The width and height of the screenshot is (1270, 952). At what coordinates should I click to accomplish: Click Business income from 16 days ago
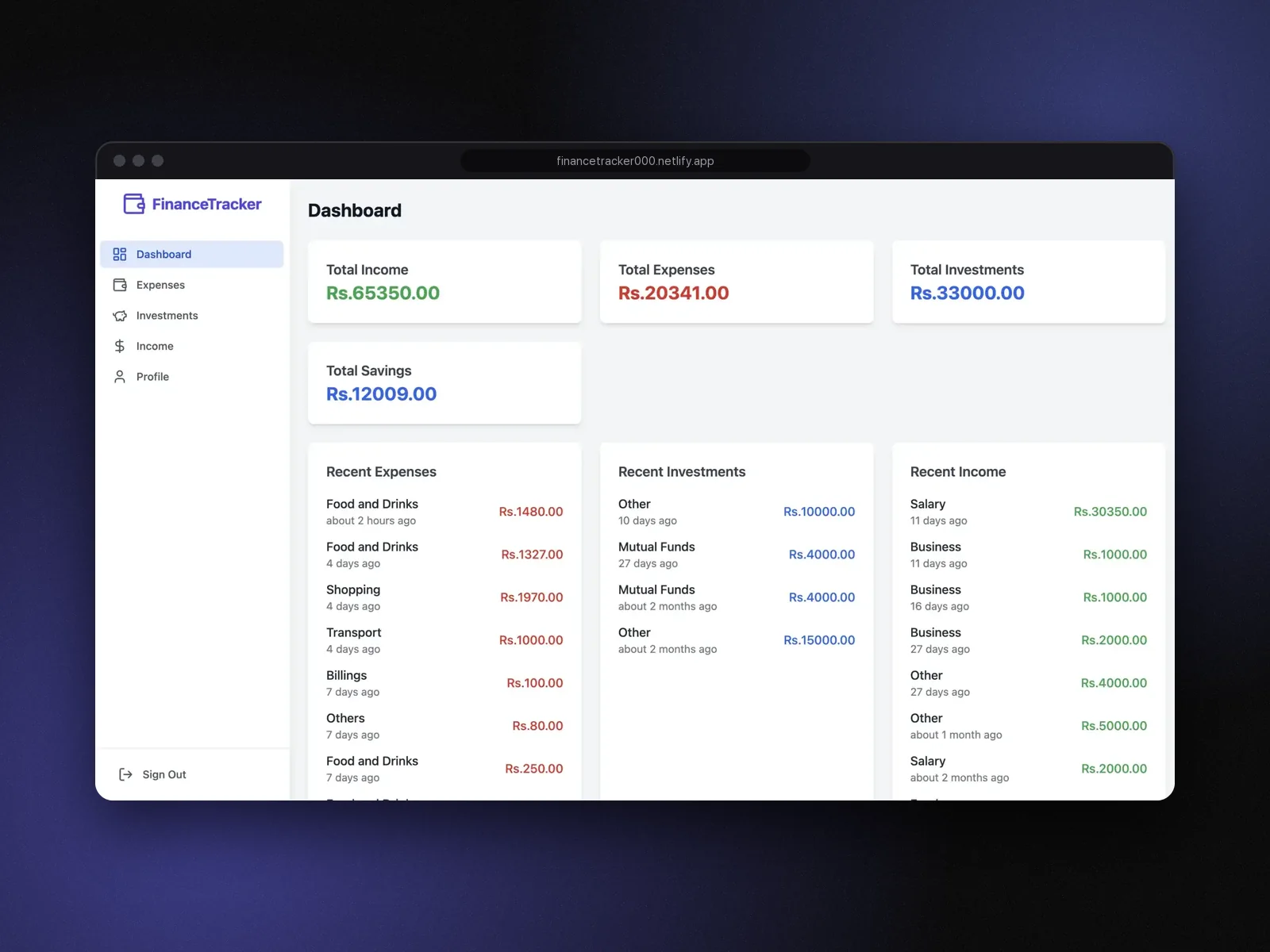click(x=1029, y=597)
